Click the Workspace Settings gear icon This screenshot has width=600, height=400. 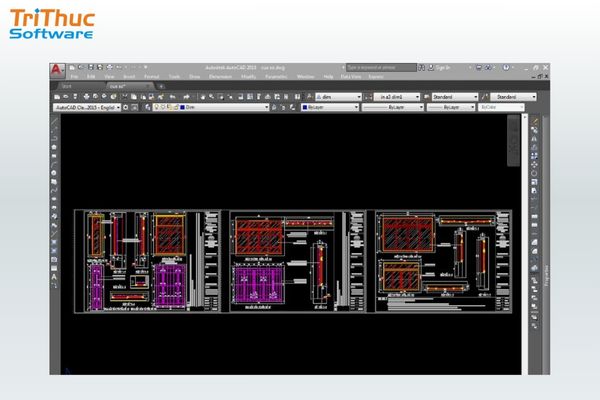click(x=126, y=108)
